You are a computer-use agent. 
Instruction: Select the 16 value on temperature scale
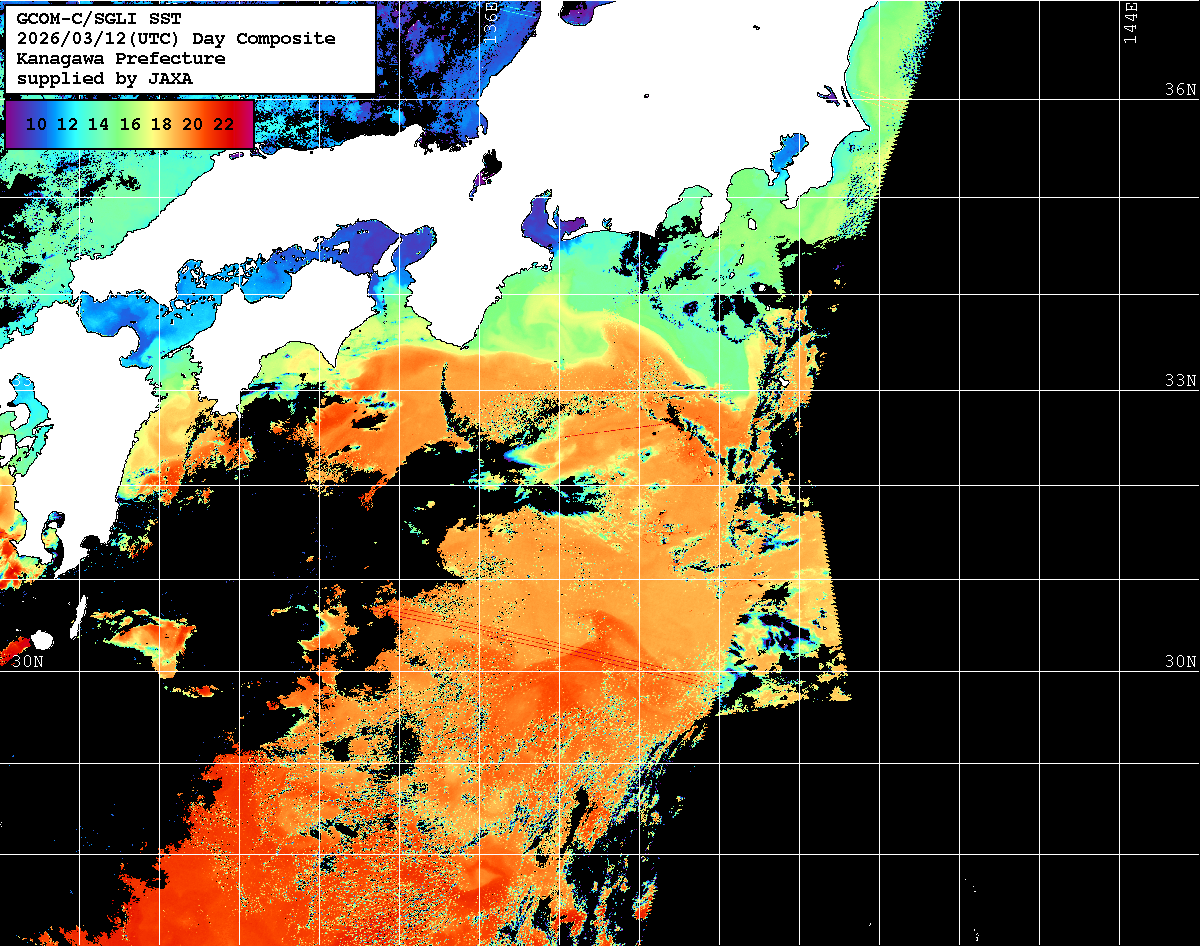pyautogui.click(x=130, y=124)
